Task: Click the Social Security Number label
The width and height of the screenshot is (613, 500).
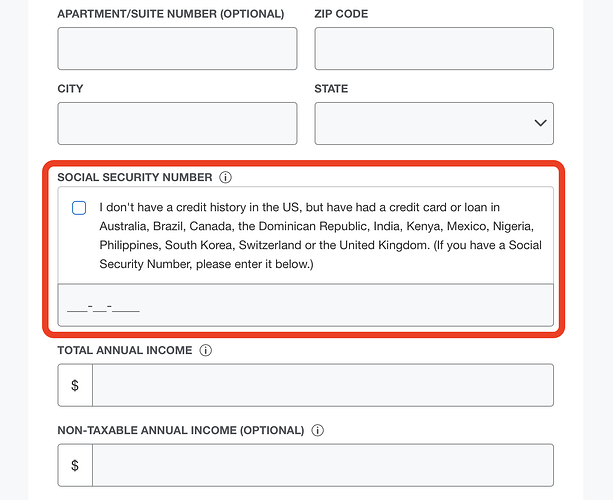Action: (x=134, y=177)
